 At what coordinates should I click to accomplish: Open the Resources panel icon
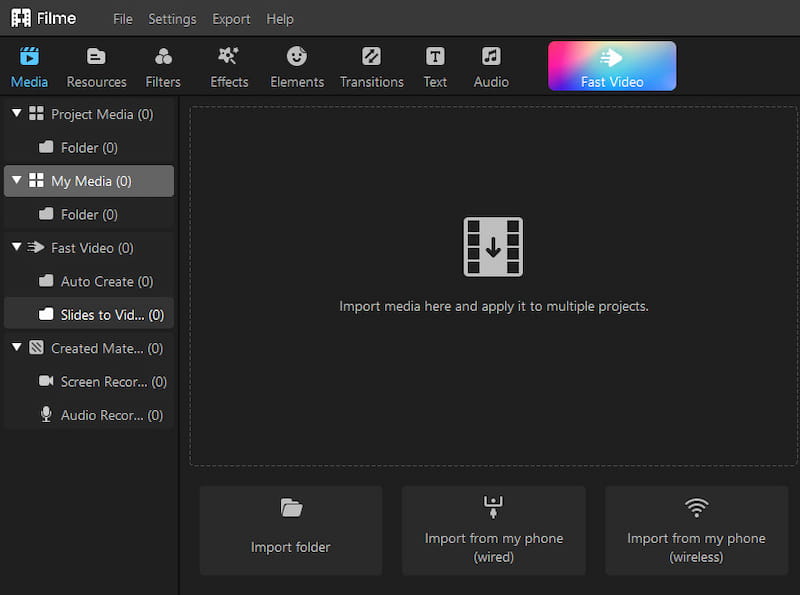coord(96,57)
